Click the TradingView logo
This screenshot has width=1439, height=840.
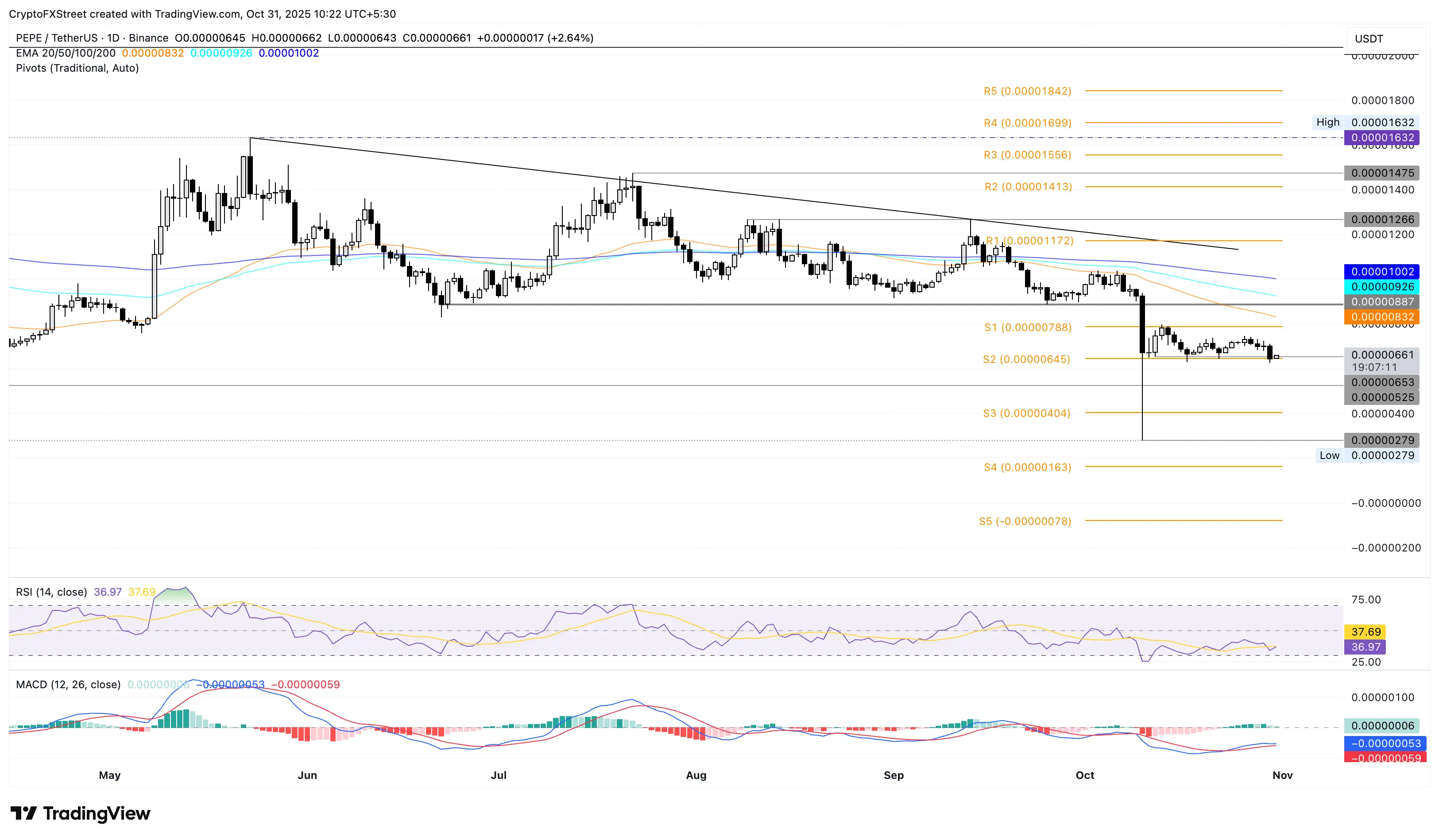point(80,814)
